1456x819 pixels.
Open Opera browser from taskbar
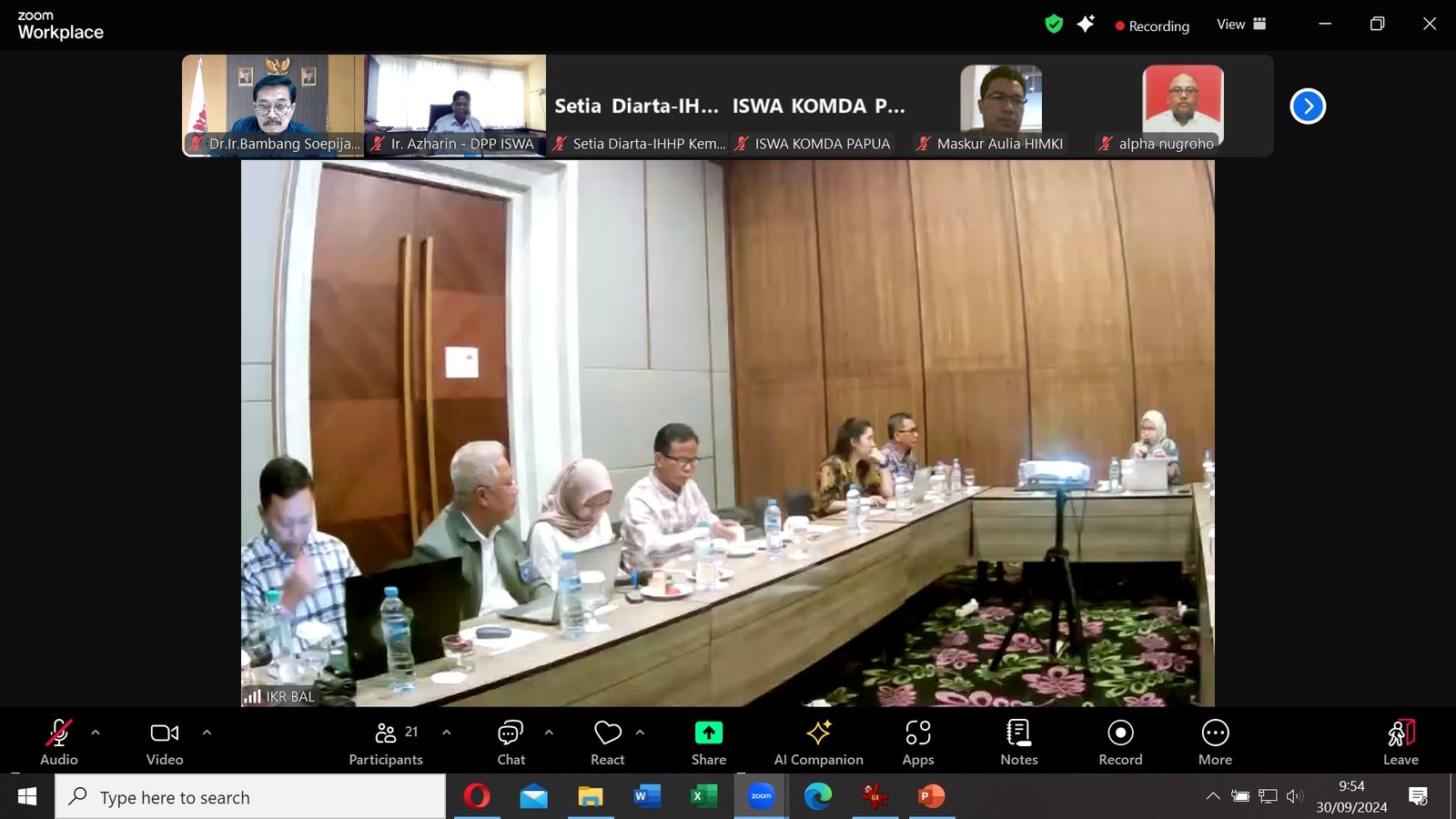pos(476,797)
